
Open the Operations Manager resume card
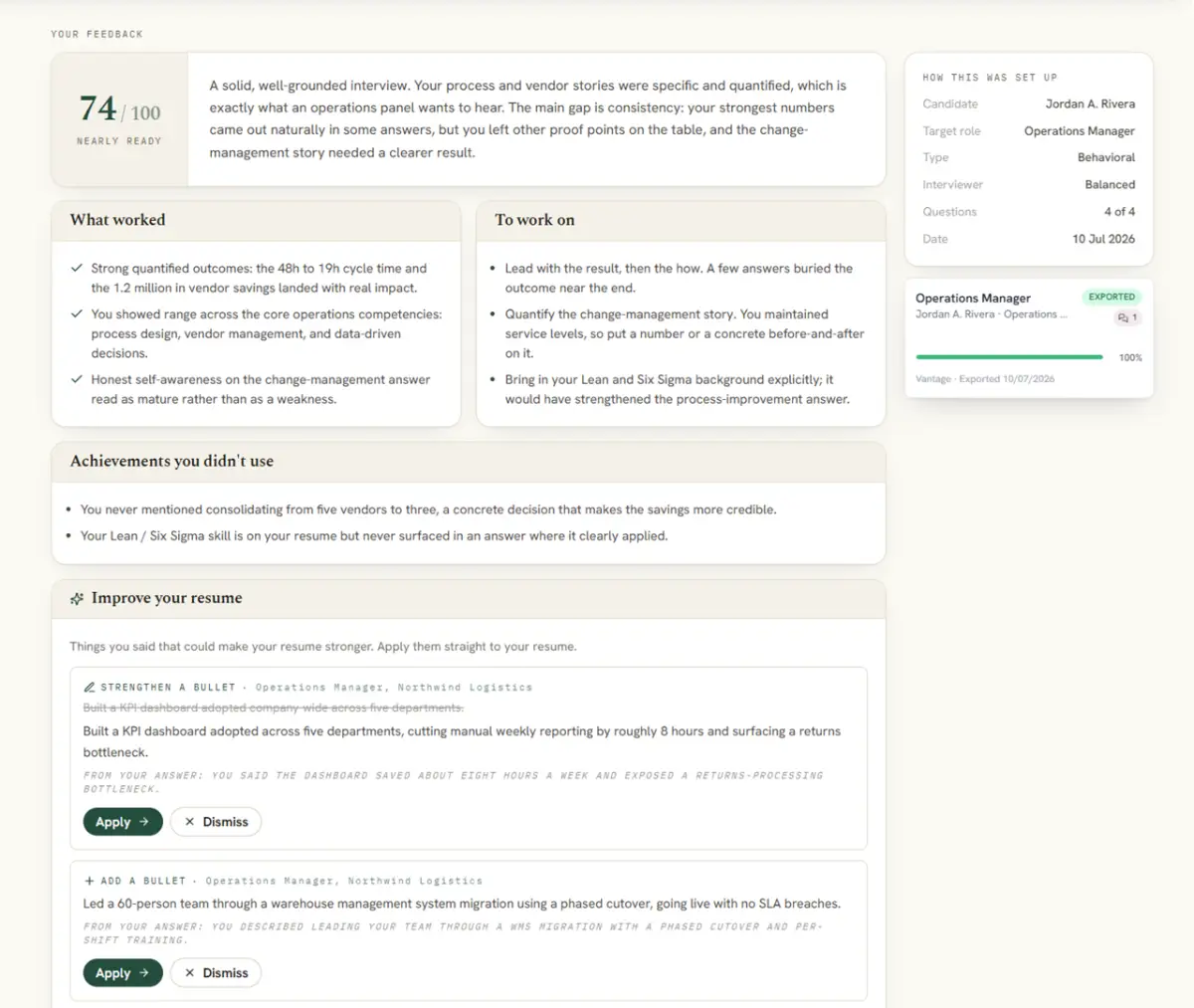(1029, 338)
